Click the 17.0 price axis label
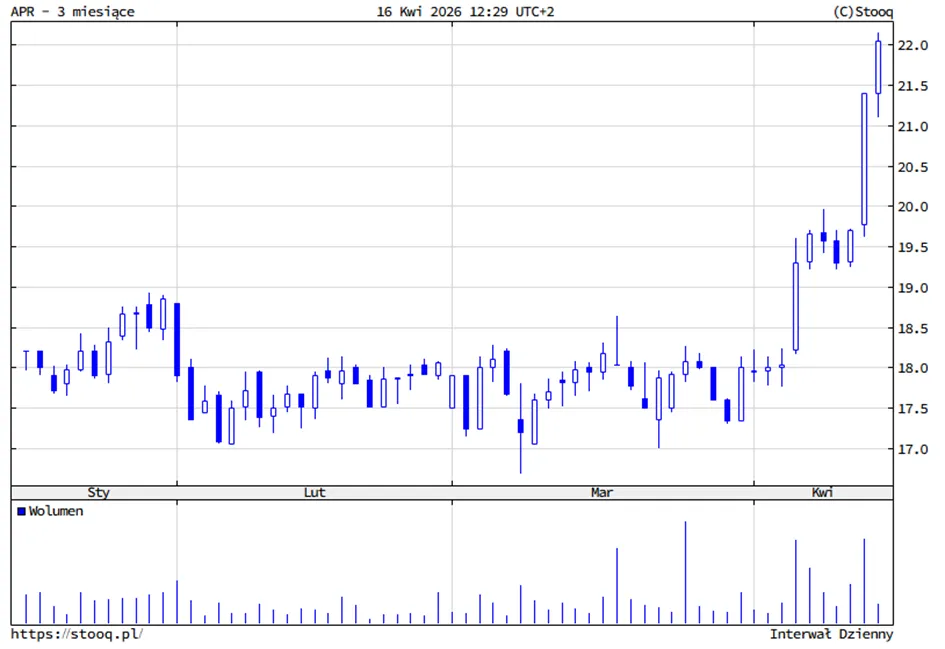945x649 pixels. (912, 449)
